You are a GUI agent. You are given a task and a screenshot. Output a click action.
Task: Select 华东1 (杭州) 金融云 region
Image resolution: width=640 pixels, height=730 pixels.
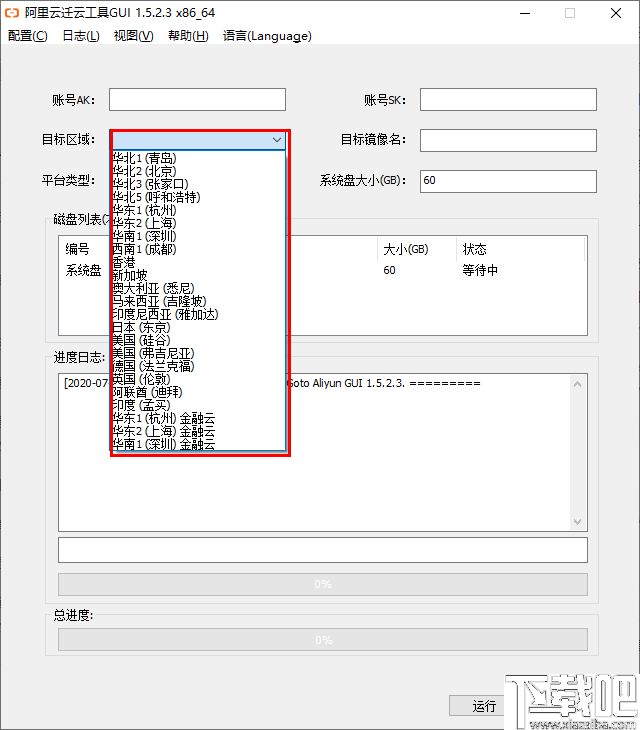(x=198, y=419)
